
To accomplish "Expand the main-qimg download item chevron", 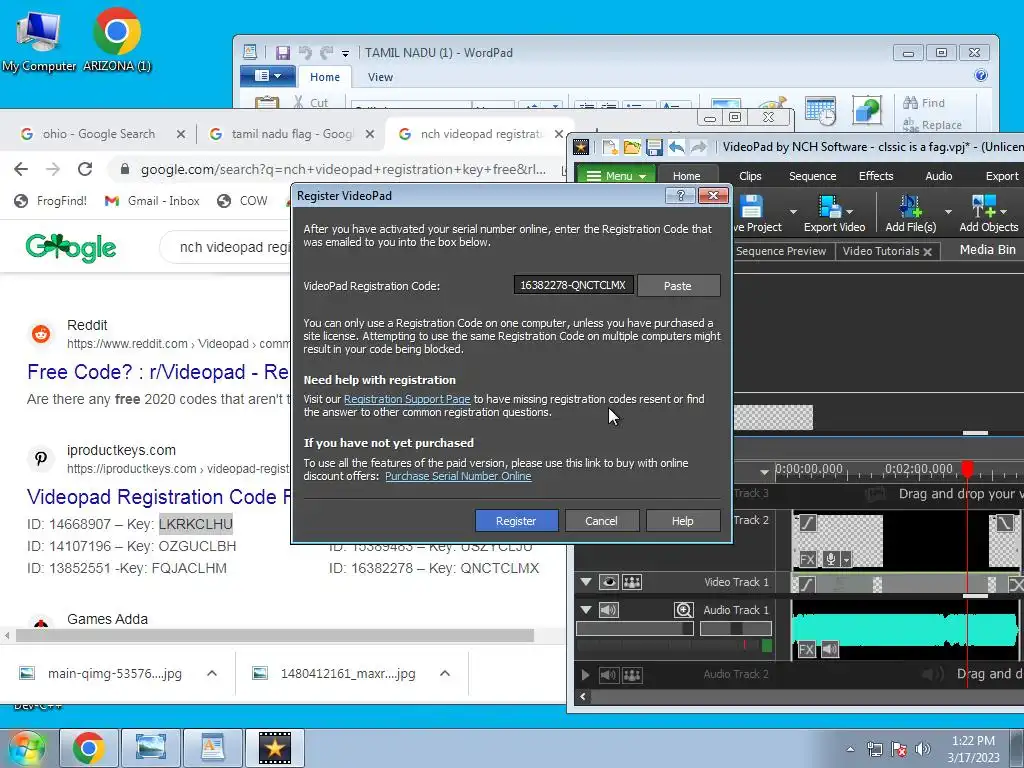I will point(212,673).
